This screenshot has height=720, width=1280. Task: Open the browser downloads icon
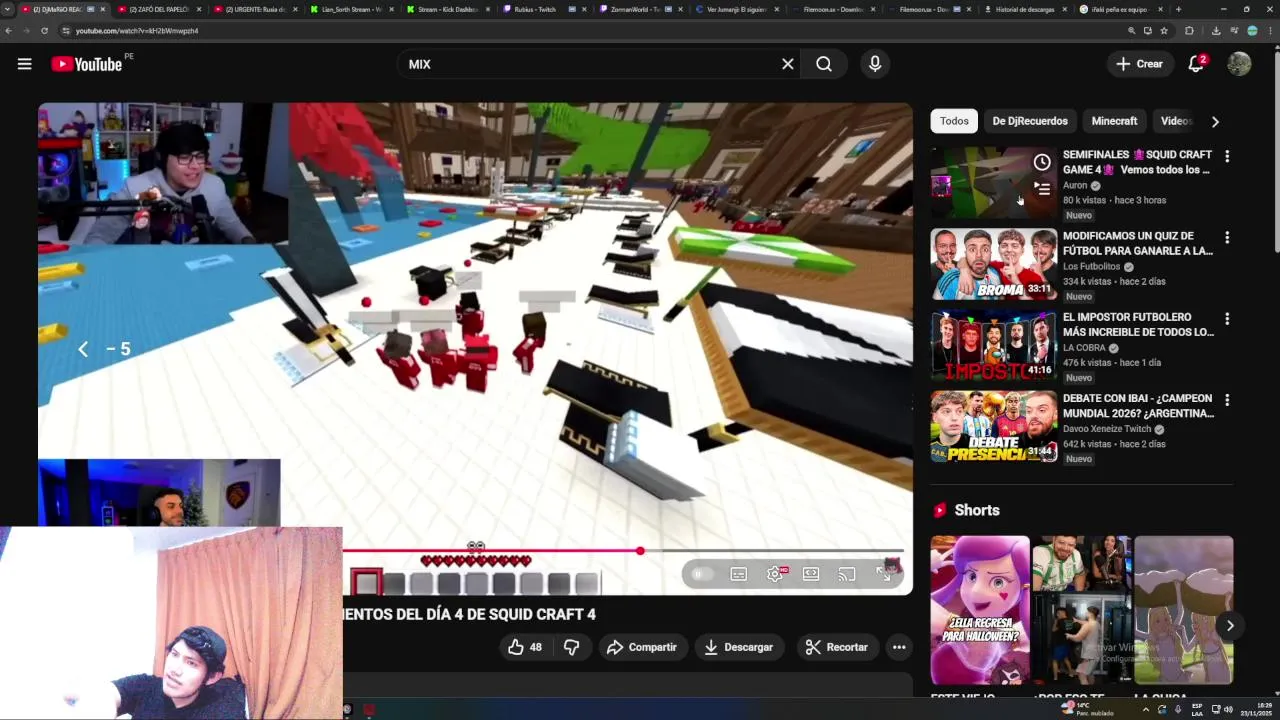pos(1216,31)
